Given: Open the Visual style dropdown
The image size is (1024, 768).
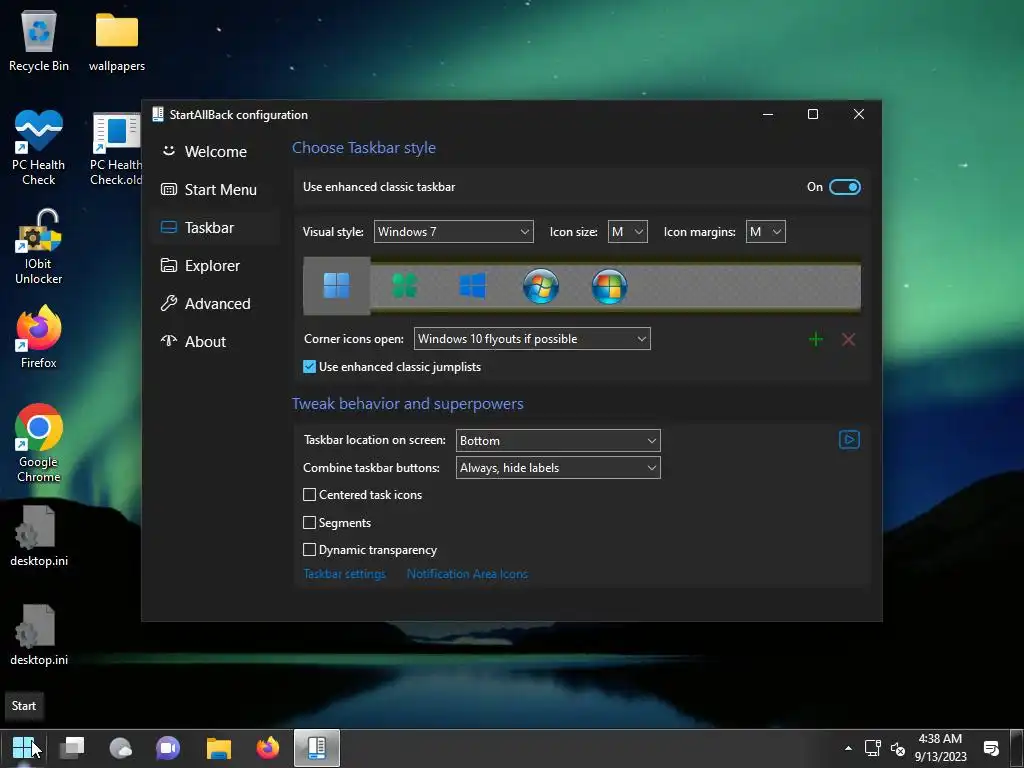Looking at the screenshot, I should [x=453, y=232].
